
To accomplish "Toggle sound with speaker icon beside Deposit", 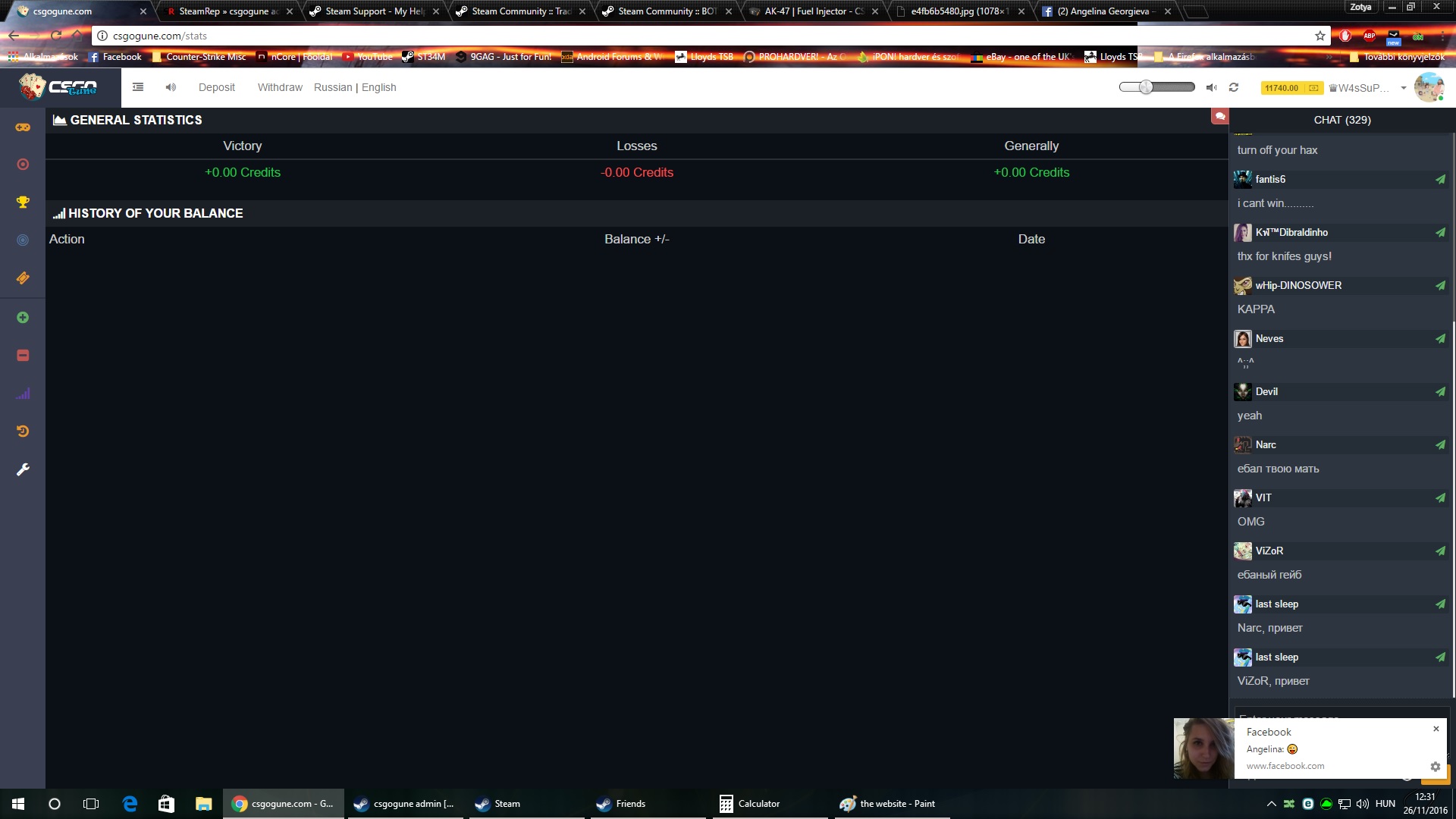I will [x=171, y=87].
